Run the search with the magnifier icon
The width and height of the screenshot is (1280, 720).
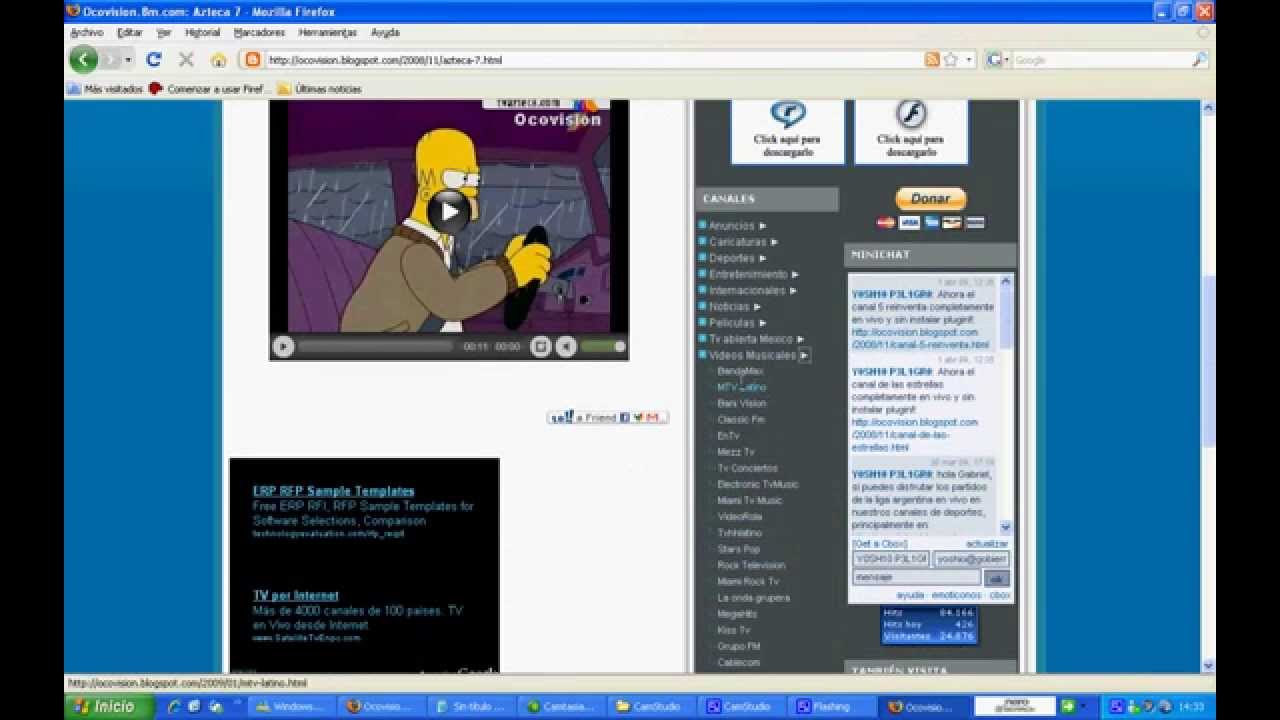click(x=1199, y=60)
